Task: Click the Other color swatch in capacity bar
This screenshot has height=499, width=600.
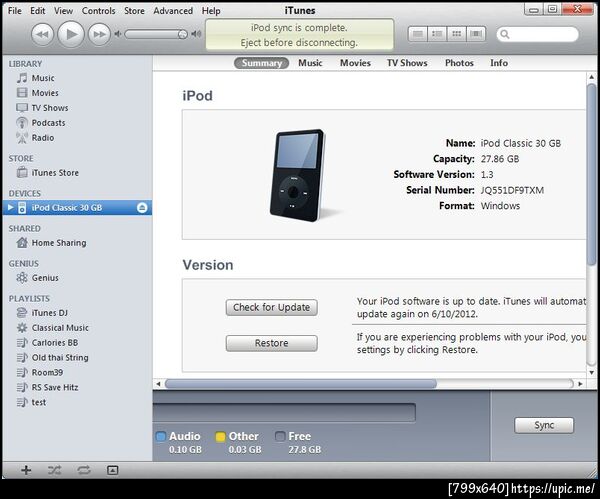Action: pos(220,436)
